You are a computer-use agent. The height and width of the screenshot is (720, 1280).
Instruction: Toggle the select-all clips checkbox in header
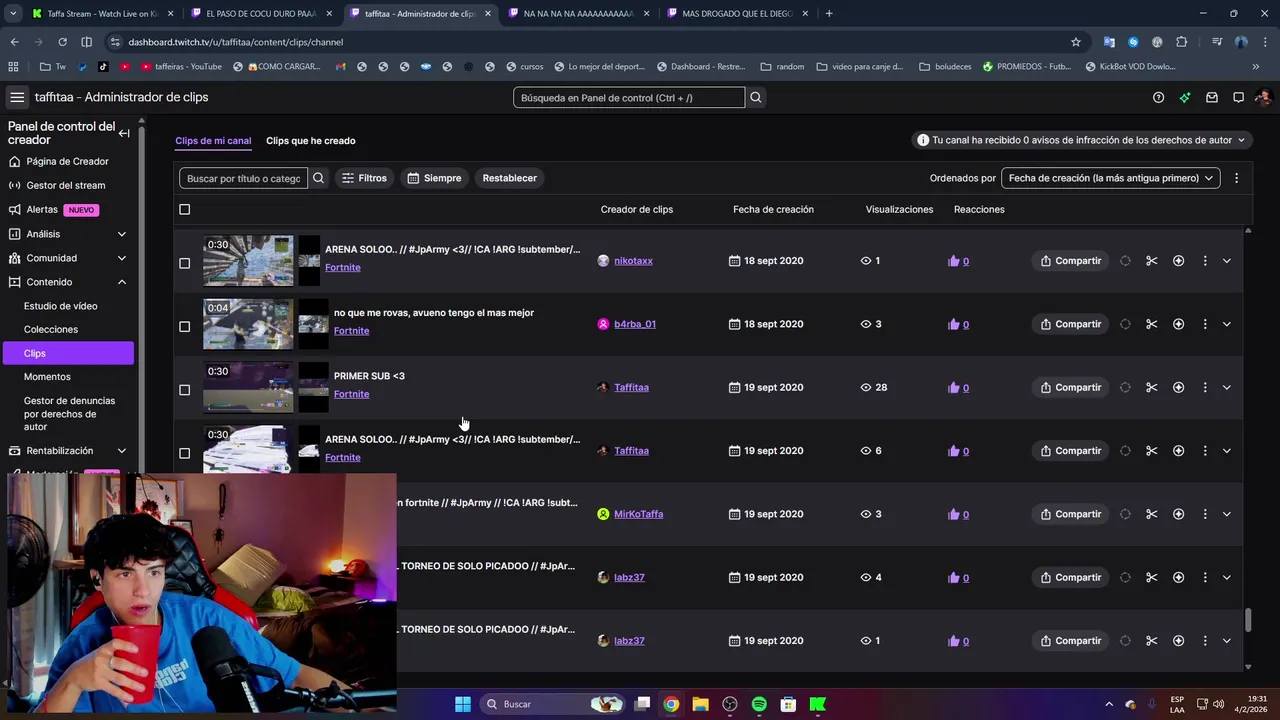184,209
